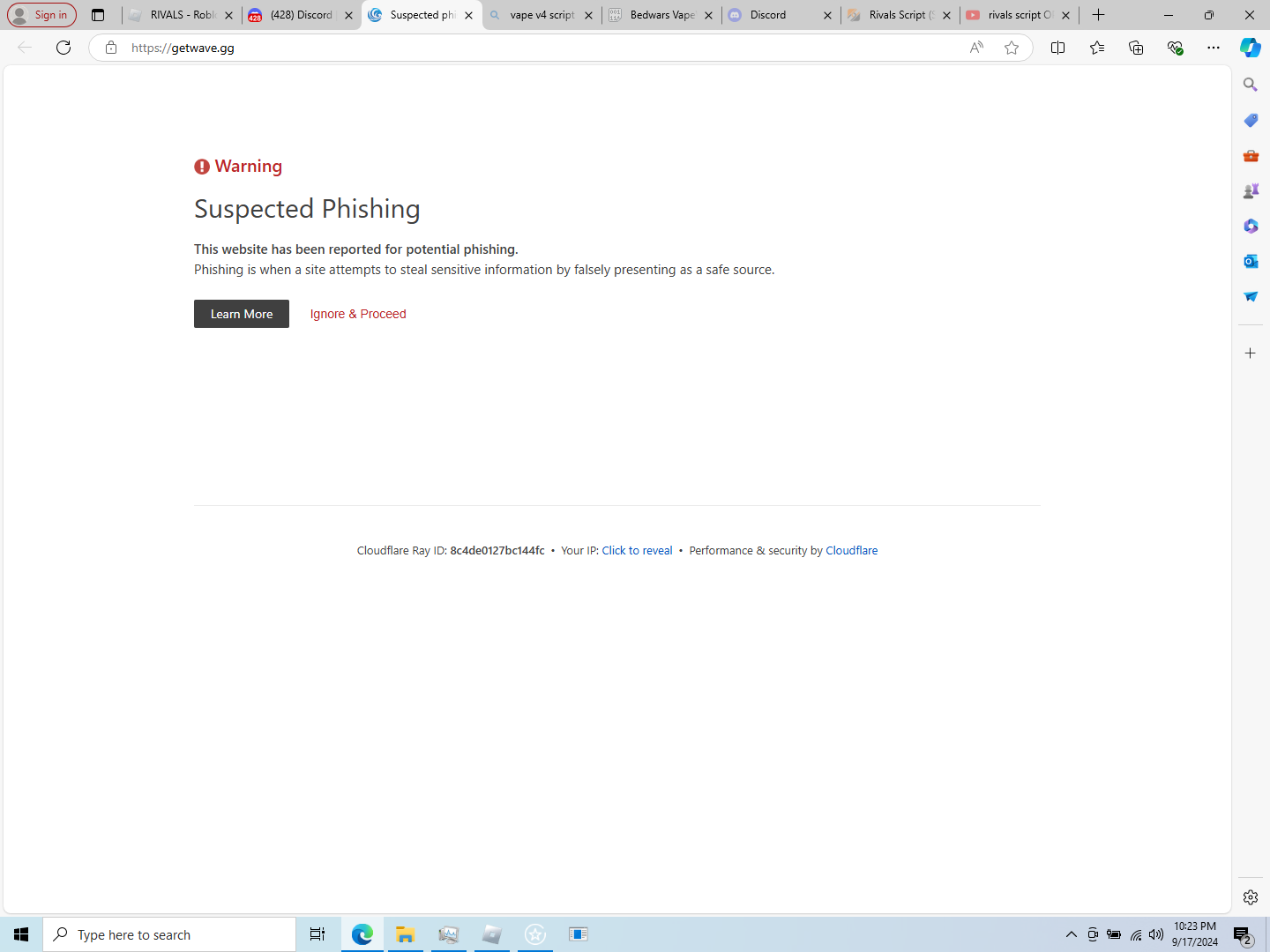Close the Suspected phishing tab
Screen dimensions: 1270x952
[x=469, y=15]
